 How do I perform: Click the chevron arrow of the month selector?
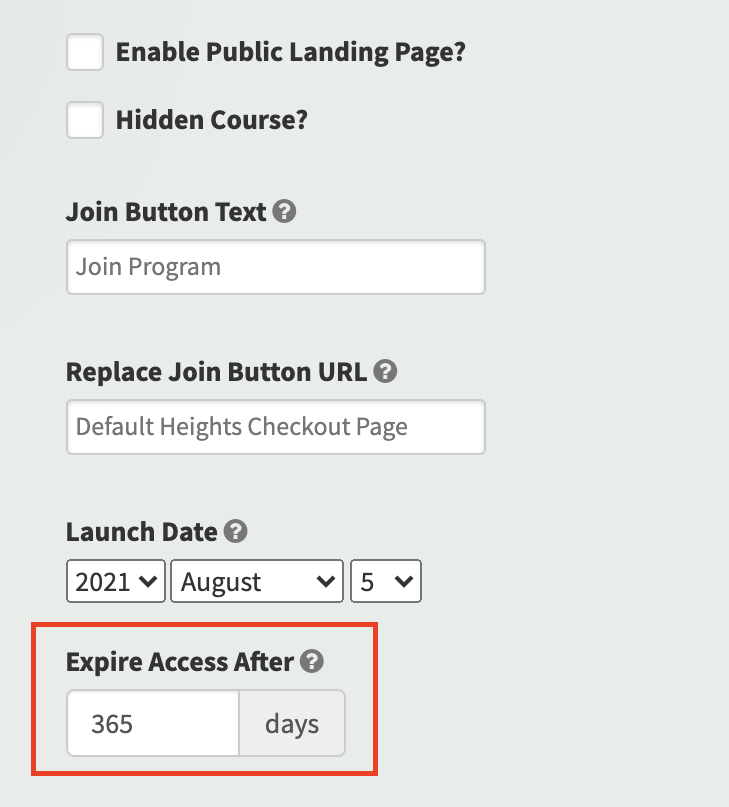pyautogui.click(x=326, y=582)
